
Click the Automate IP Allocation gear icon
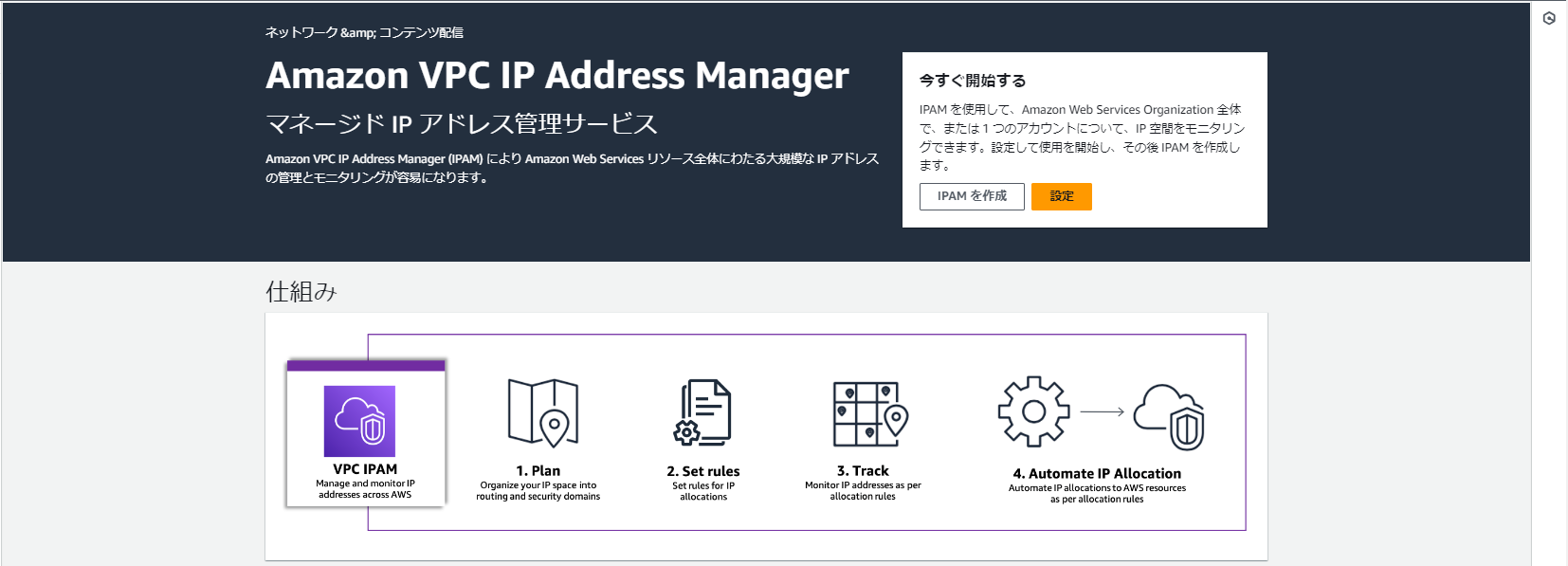[x=1033, y=411]
